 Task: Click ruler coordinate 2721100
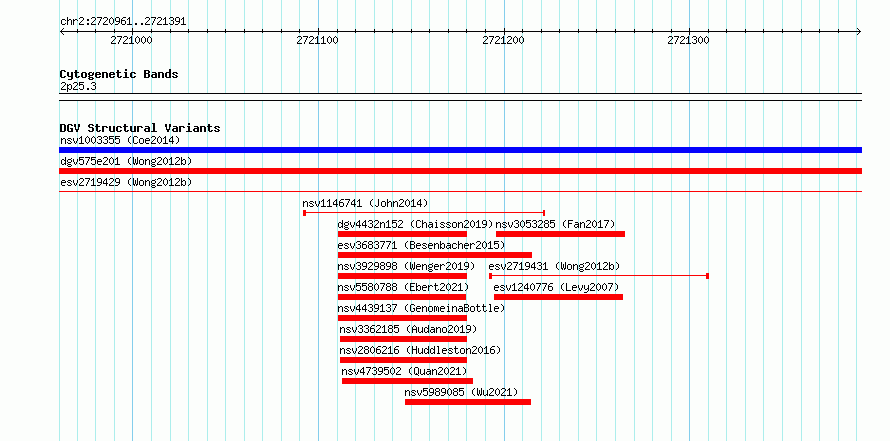click(x=317, y=40)
